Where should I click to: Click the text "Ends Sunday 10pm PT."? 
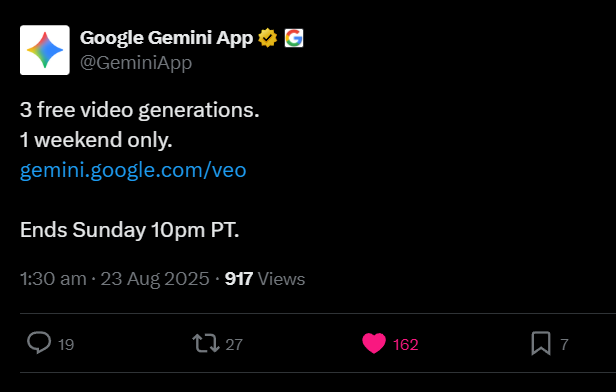click(130, 230)
